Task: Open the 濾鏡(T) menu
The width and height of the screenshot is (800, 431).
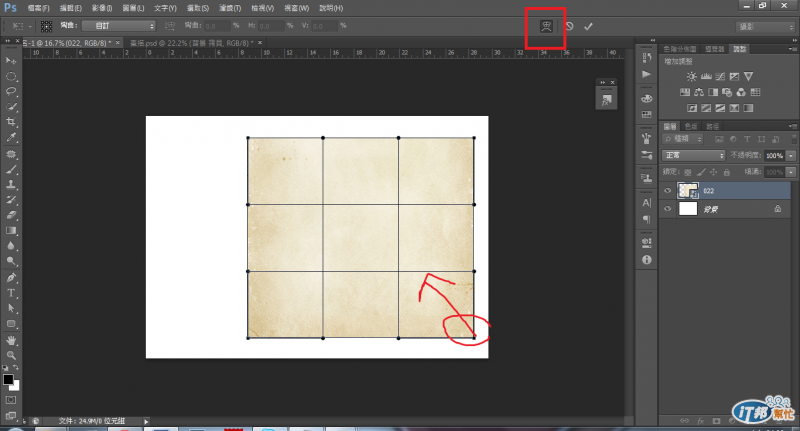Action: pos(230,8)
